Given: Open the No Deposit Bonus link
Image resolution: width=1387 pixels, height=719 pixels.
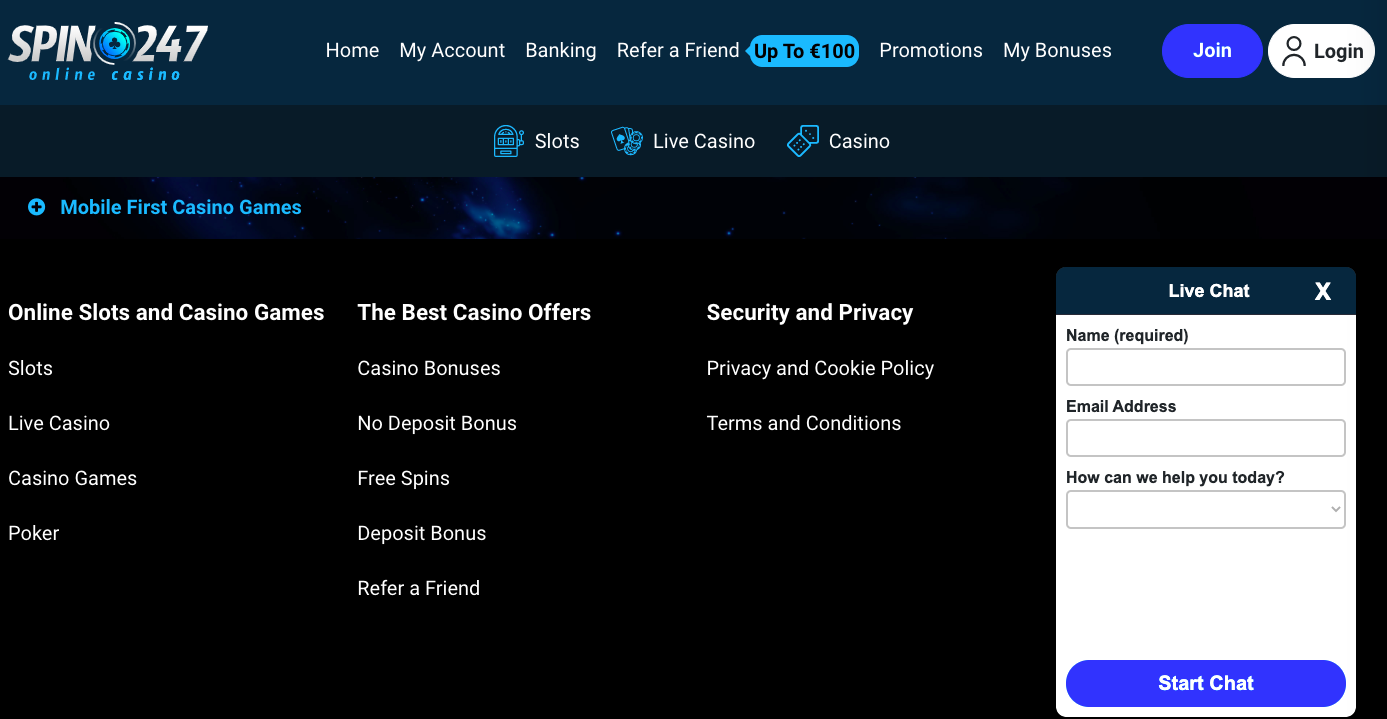Looking at the screenshot, I should tap(437, 423).
